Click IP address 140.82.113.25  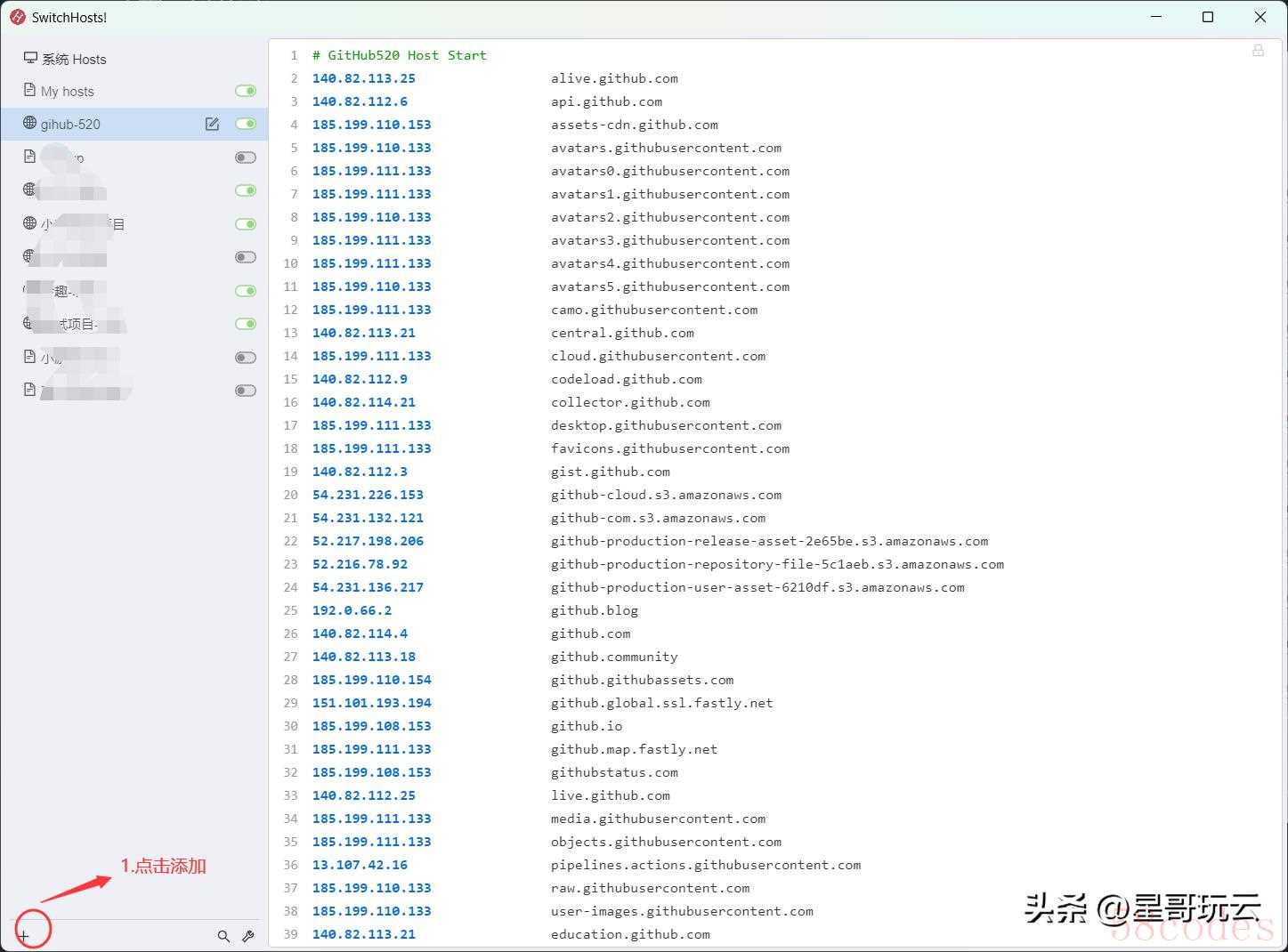[363, 78]
